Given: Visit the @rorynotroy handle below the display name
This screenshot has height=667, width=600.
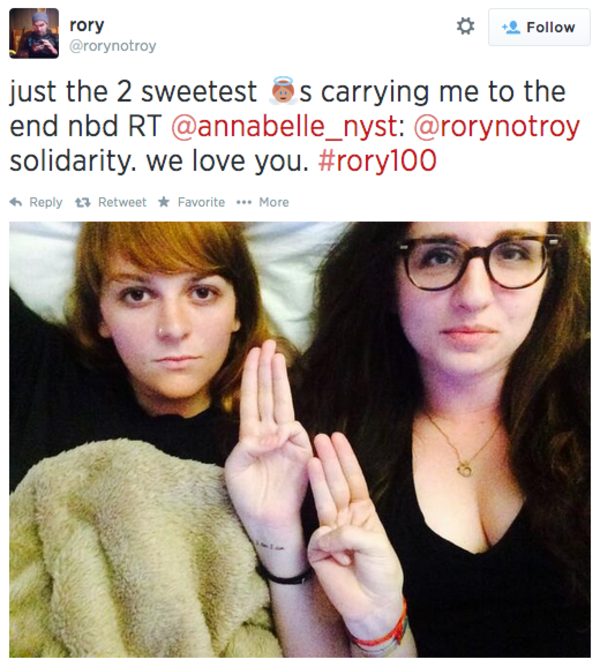Looking at the screenshot, I should point(113,46).
